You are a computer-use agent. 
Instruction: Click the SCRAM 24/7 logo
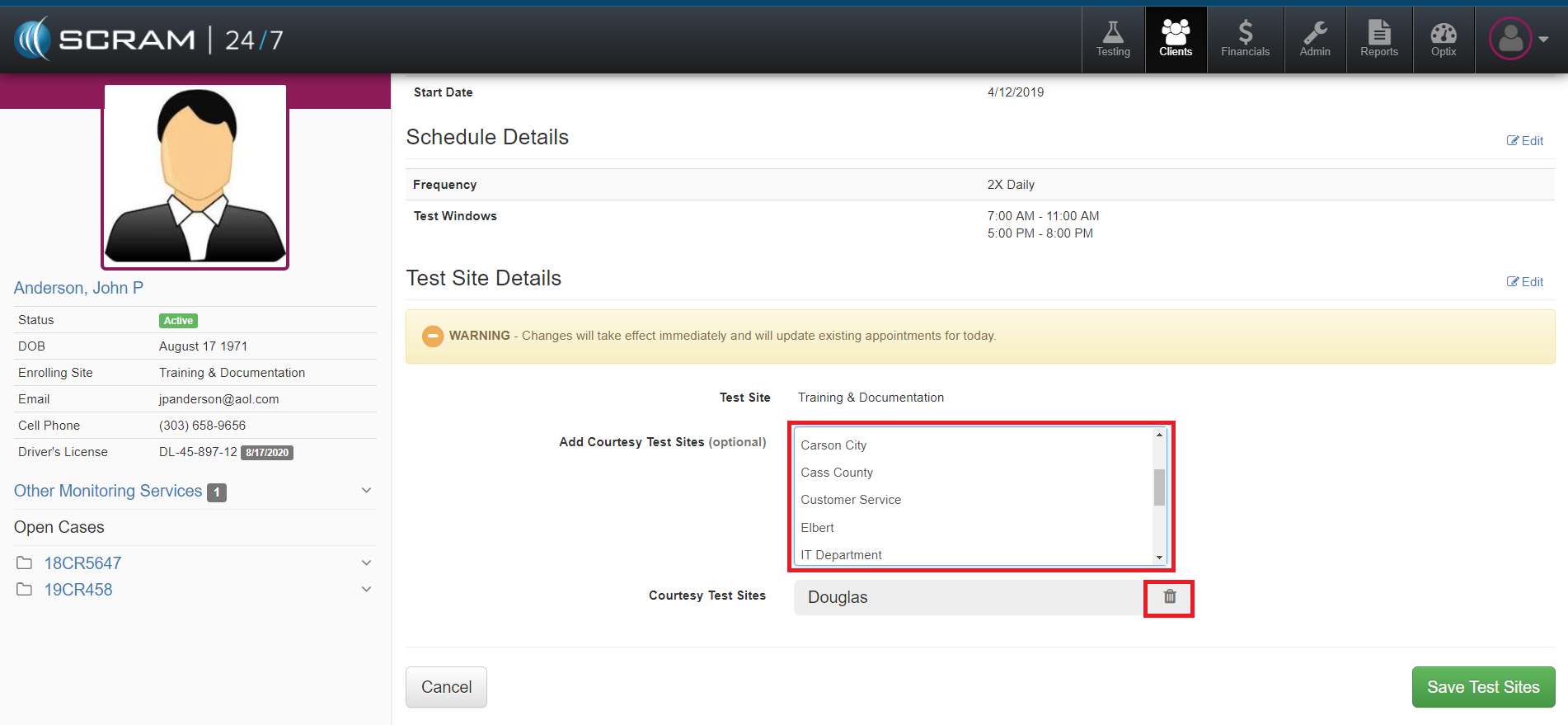click(x=148, y=40)
